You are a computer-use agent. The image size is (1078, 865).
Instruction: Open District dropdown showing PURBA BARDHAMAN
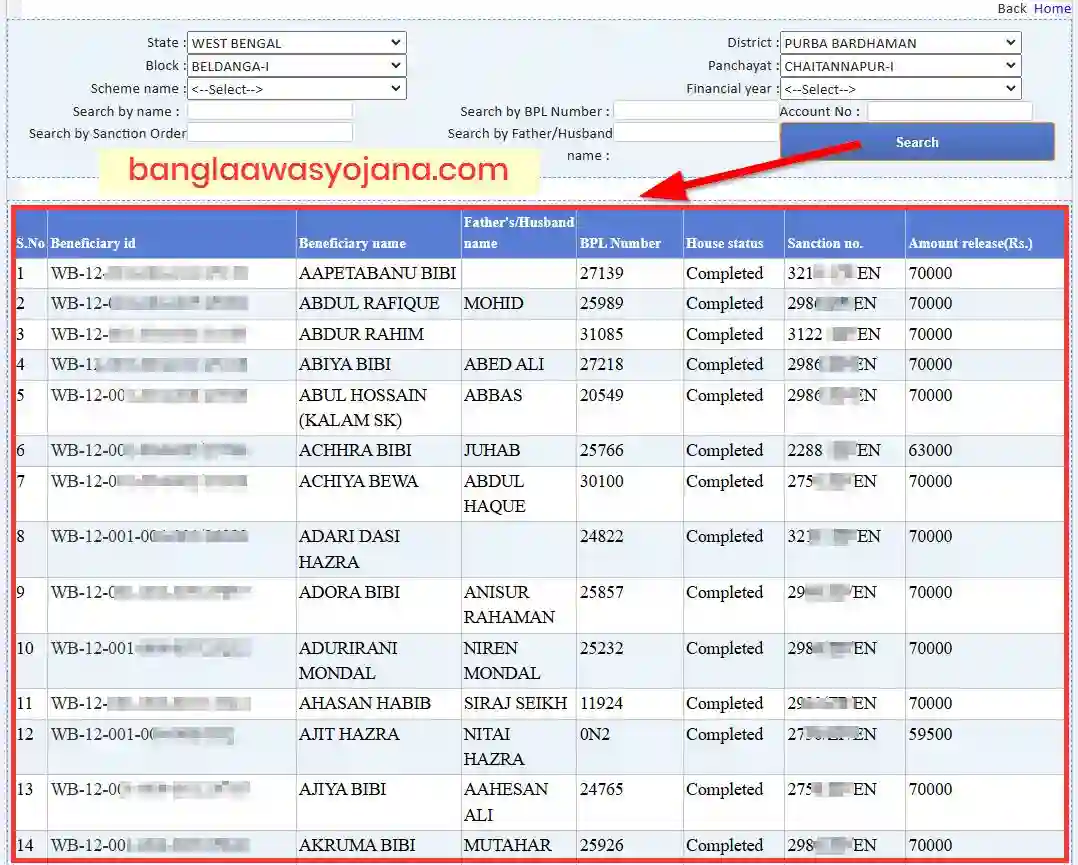click(900, 43)
